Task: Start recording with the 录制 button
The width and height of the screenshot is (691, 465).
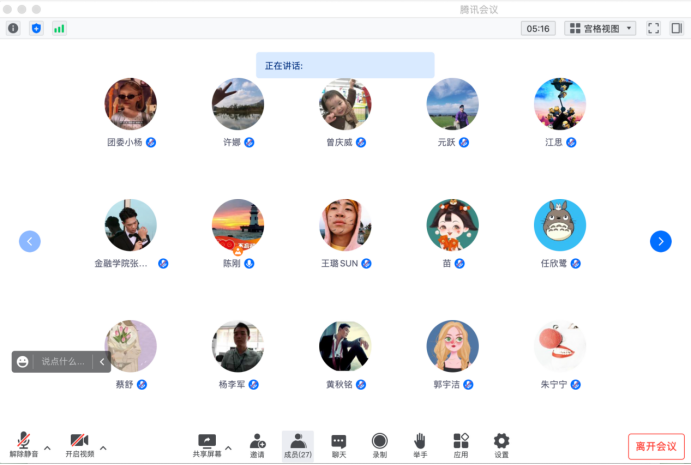Action: click(379, 445)
